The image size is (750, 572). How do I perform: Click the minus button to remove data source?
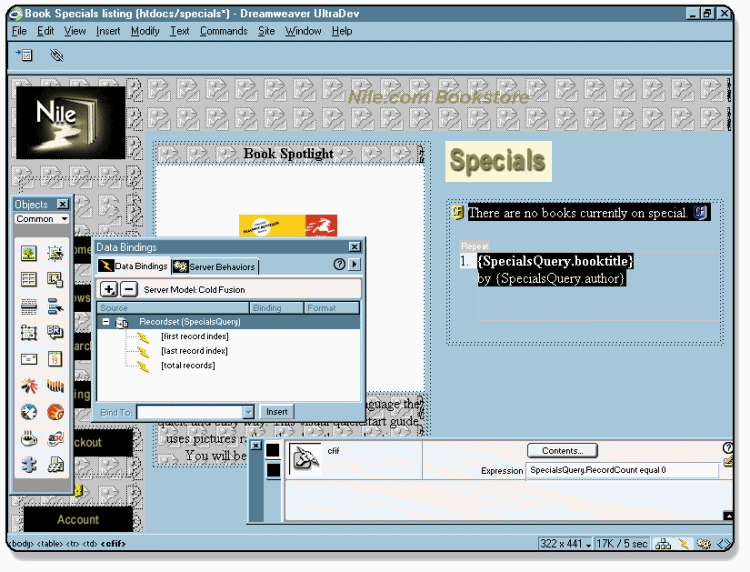tap(129, 289)
